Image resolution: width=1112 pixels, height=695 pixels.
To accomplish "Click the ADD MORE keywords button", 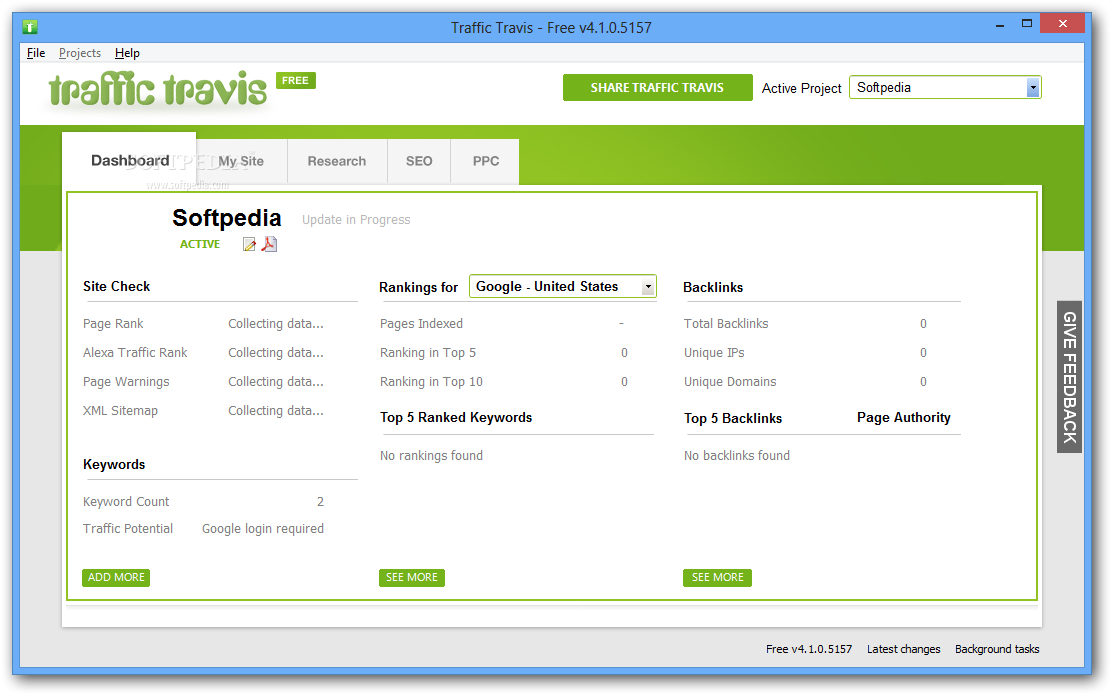I will coord(116,577).
